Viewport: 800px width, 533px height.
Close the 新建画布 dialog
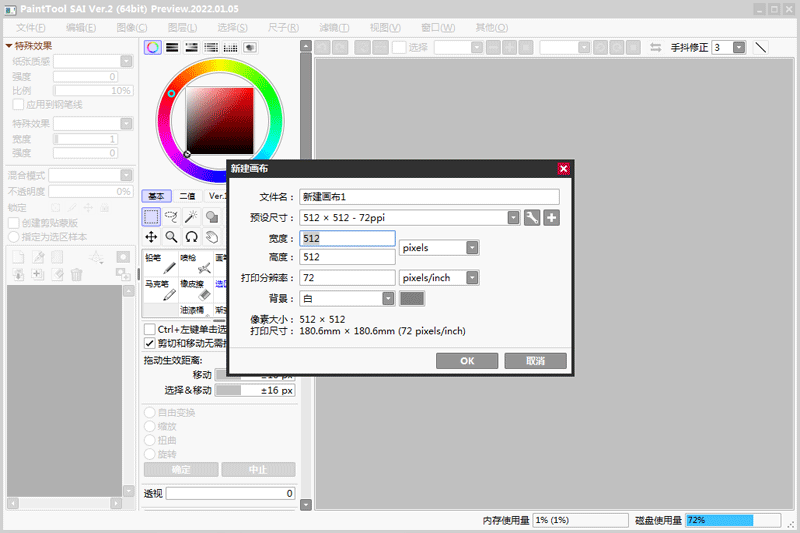tap(563, 169)
